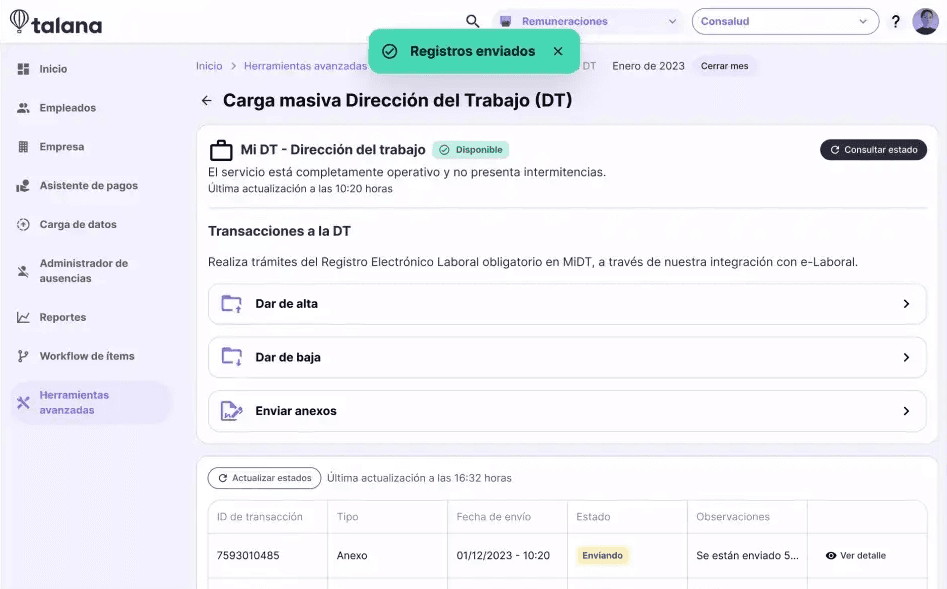
Task: Click the Workflow de ítems icon
Action: pos(22,355)
